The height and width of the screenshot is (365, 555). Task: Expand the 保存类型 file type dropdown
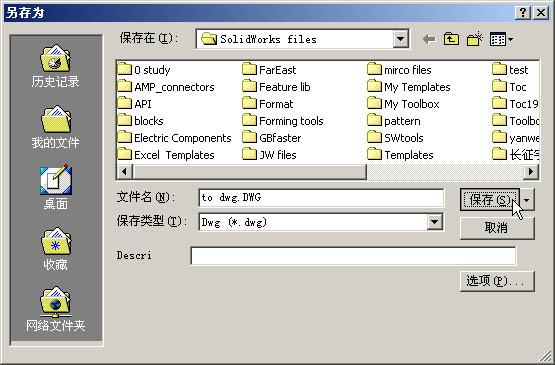(x=434, y=222)
